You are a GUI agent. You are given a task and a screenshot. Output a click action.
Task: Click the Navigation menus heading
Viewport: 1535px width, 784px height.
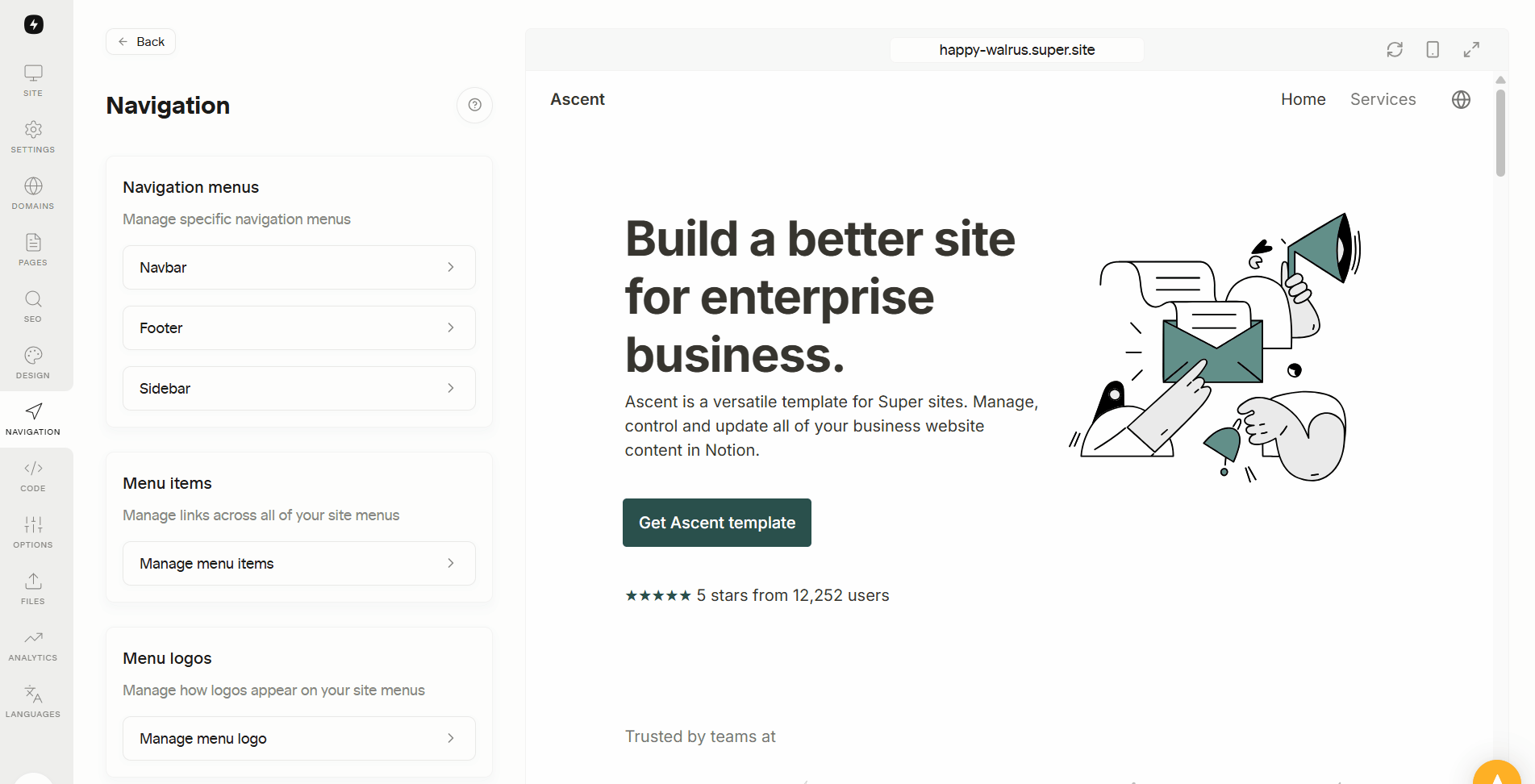[191, 187]
